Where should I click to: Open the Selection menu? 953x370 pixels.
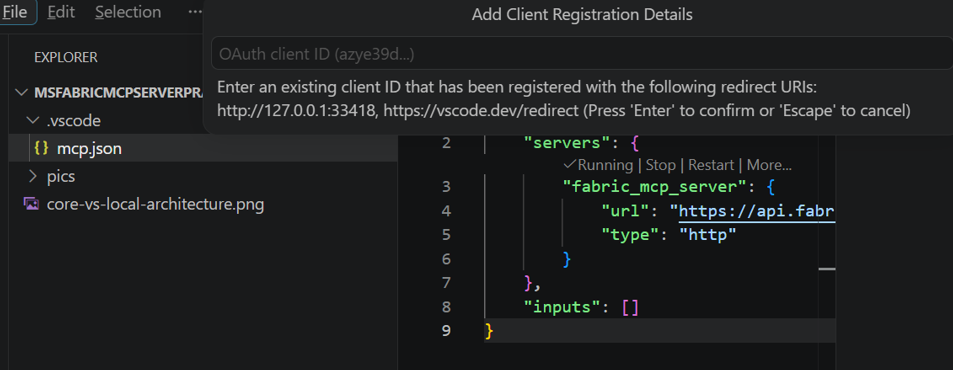coord(128,12)
